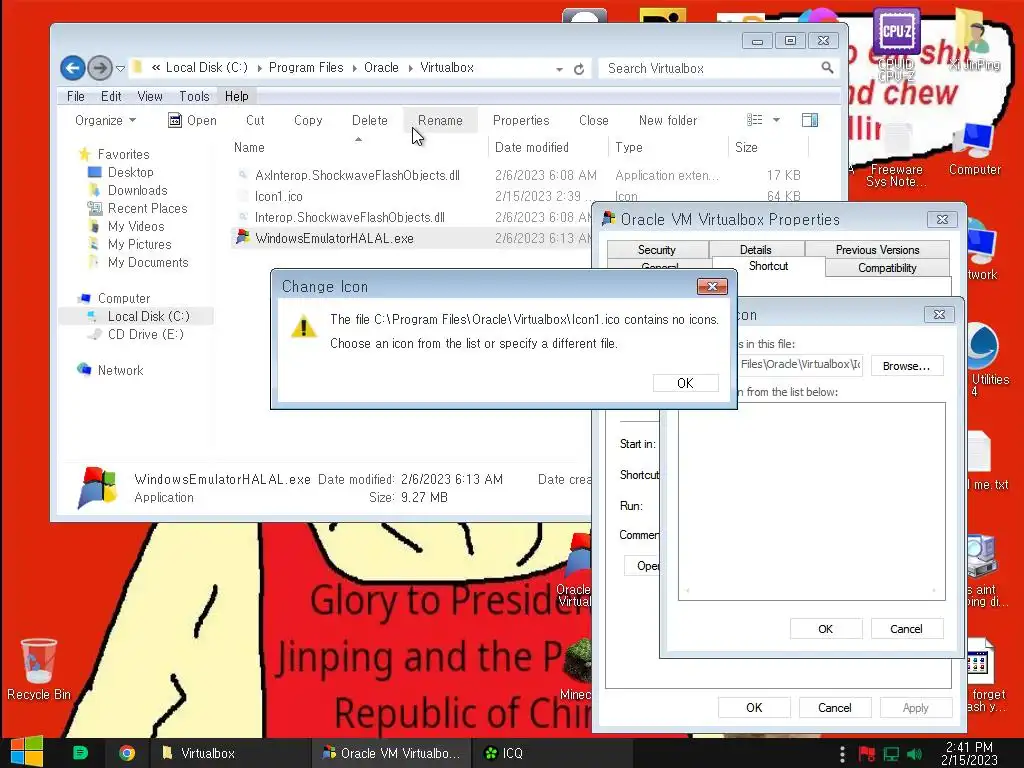Click Properties in the toolbar
Image resolution: width=1024 pixels, height=768 pixels.
[520, 120]
